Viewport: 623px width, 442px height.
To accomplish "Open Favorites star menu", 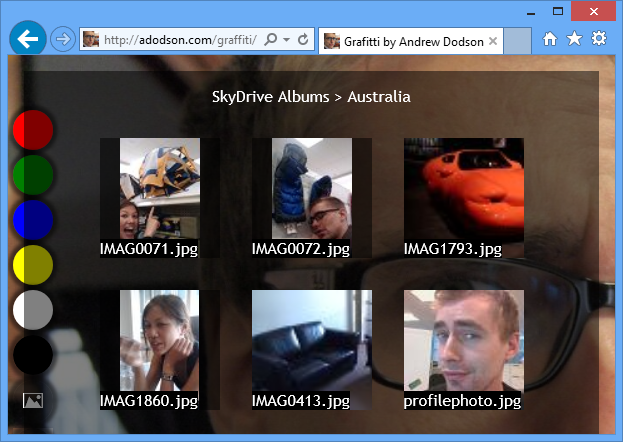I will pos(574,39).
